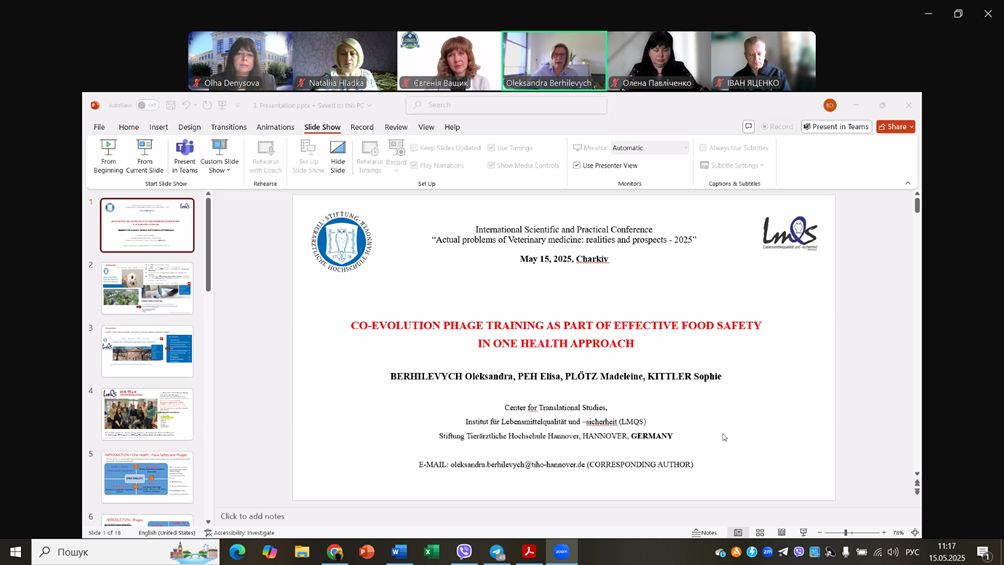Open Viber from the taskbar
Image resolution: width=1004 pixels, height=565 pixels.
pos(464,552)
